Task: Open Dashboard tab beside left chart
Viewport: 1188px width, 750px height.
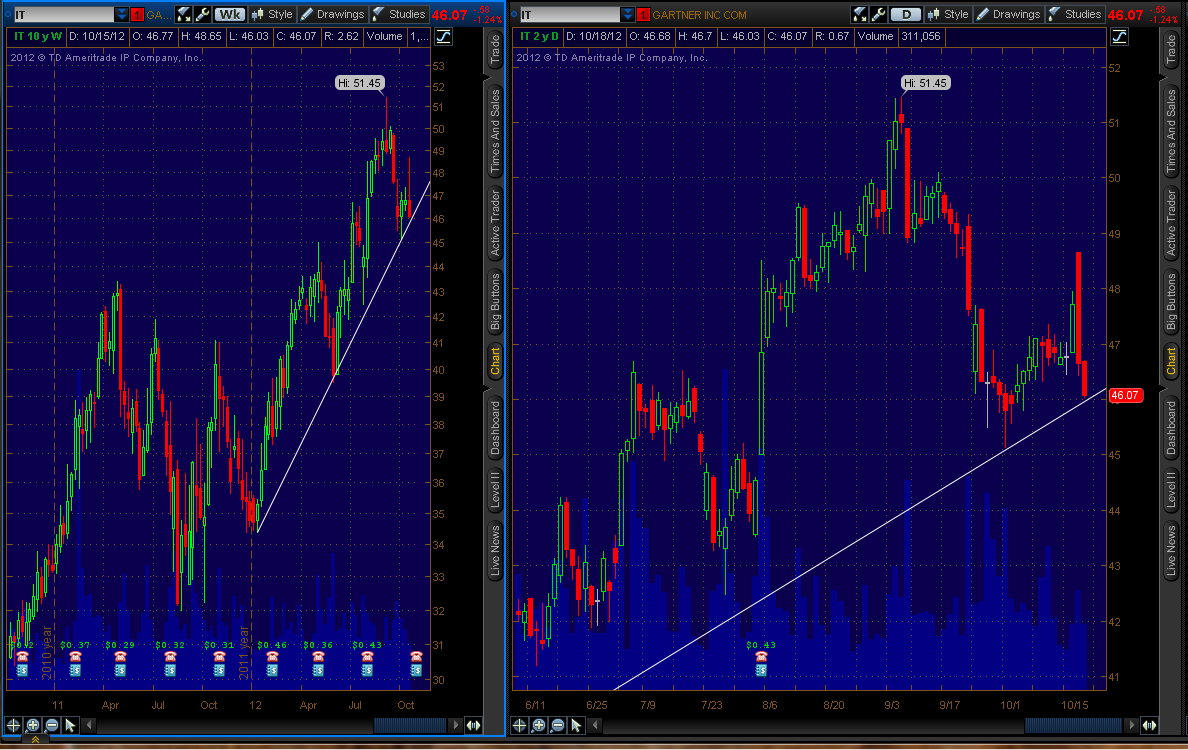Action: tap(494, 427)
